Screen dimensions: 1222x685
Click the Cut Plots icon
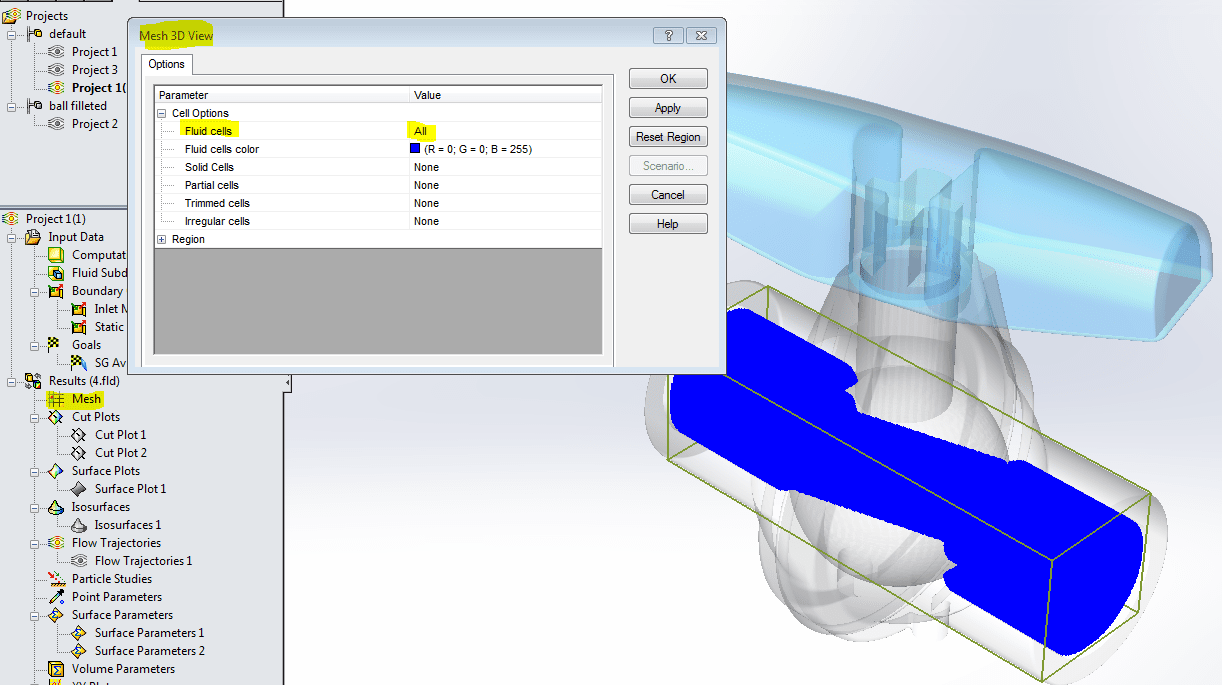56,417
